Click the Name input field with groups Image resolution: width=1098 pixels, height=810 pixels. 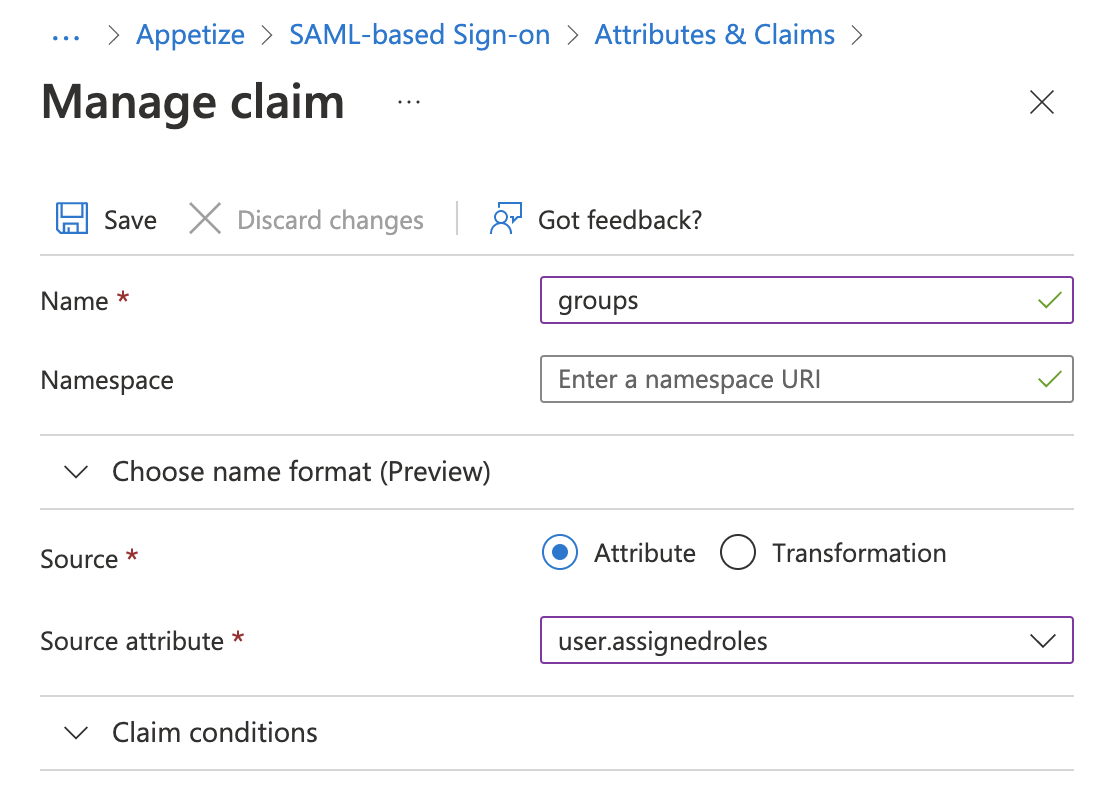(x=780, y=301)
